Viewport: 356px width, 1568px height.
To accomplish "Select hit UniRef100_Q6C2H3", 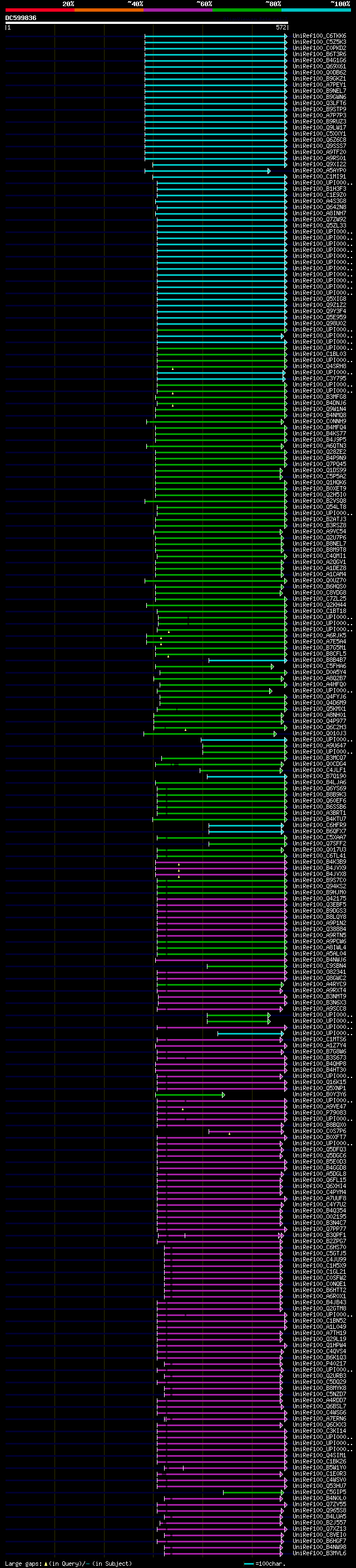I will tap(319, 728).
